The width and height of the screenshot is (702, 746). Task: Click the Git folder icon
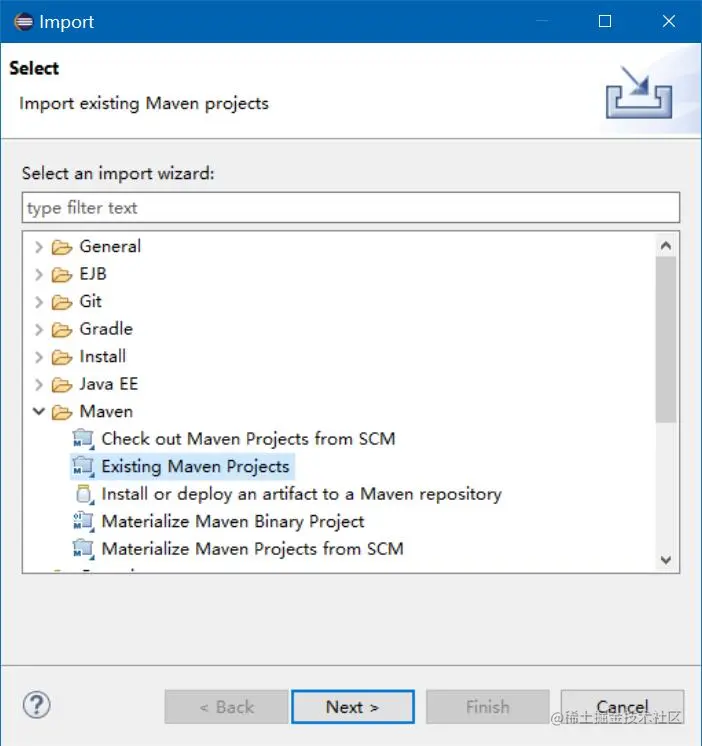pos(62,302)
